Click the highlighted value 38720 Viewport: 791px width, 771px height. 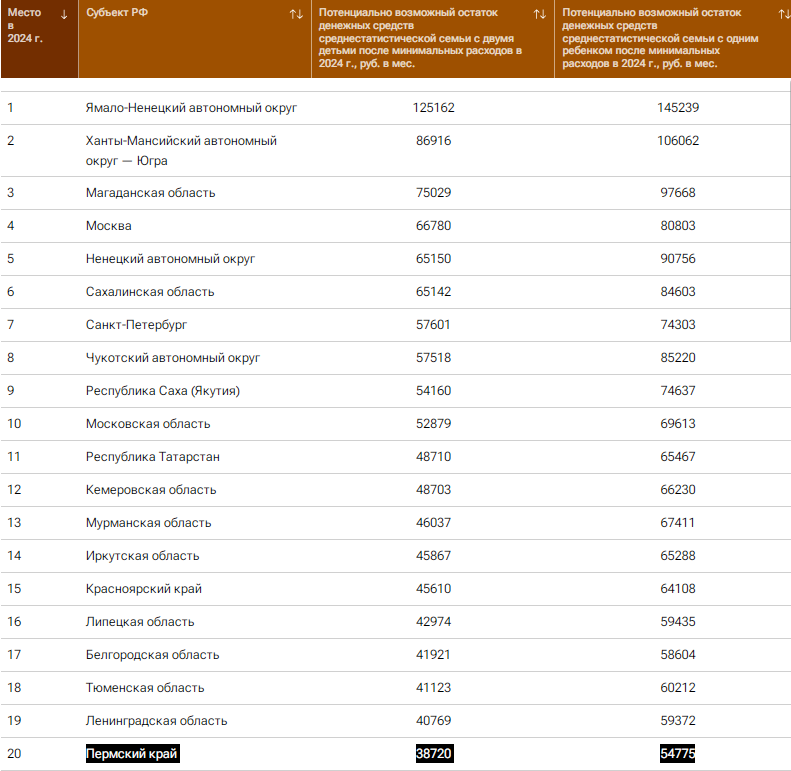pyautogui.click(x=434, y=754)
